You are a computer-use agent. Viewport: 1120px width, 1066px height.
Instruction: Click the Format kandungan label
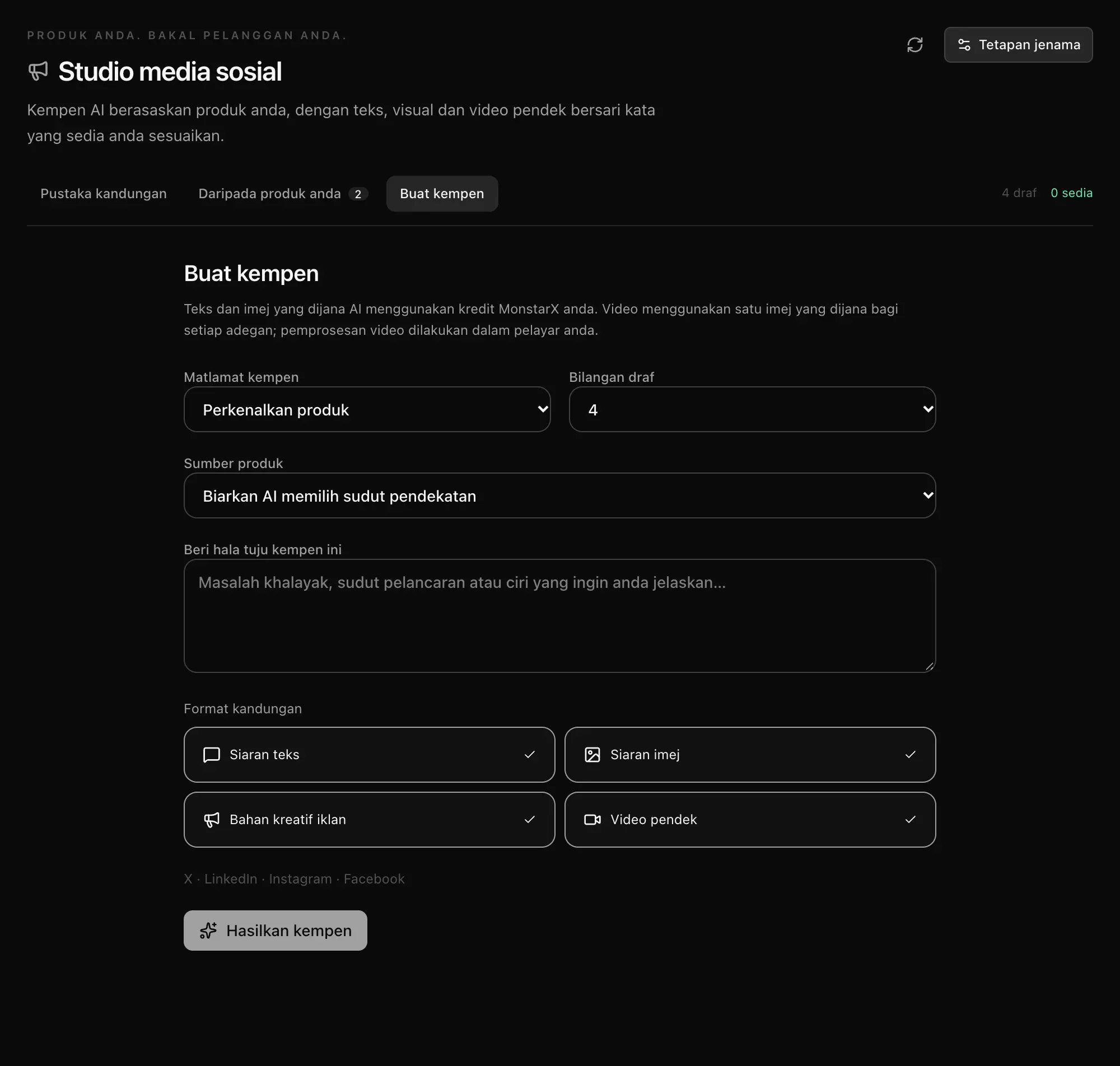click(242, 709)
